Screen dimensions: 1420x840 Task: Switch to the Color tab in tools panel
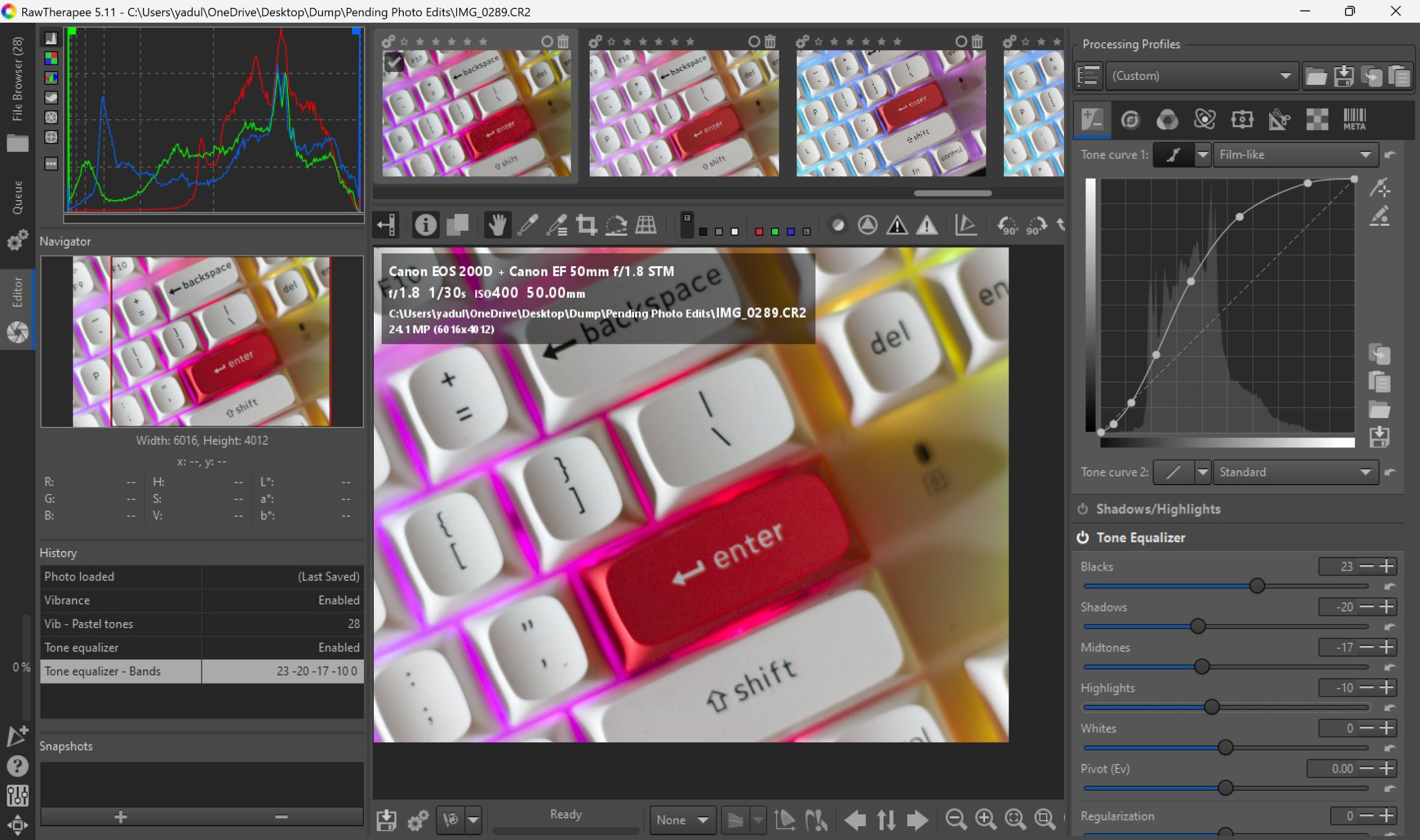[x=1167, y=119]
